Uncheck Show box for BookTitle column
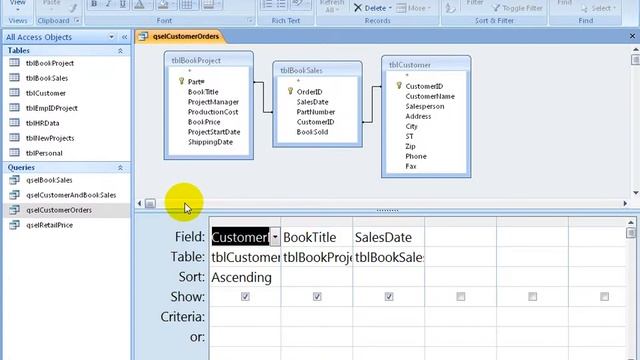640x360 pixels. 317,297
